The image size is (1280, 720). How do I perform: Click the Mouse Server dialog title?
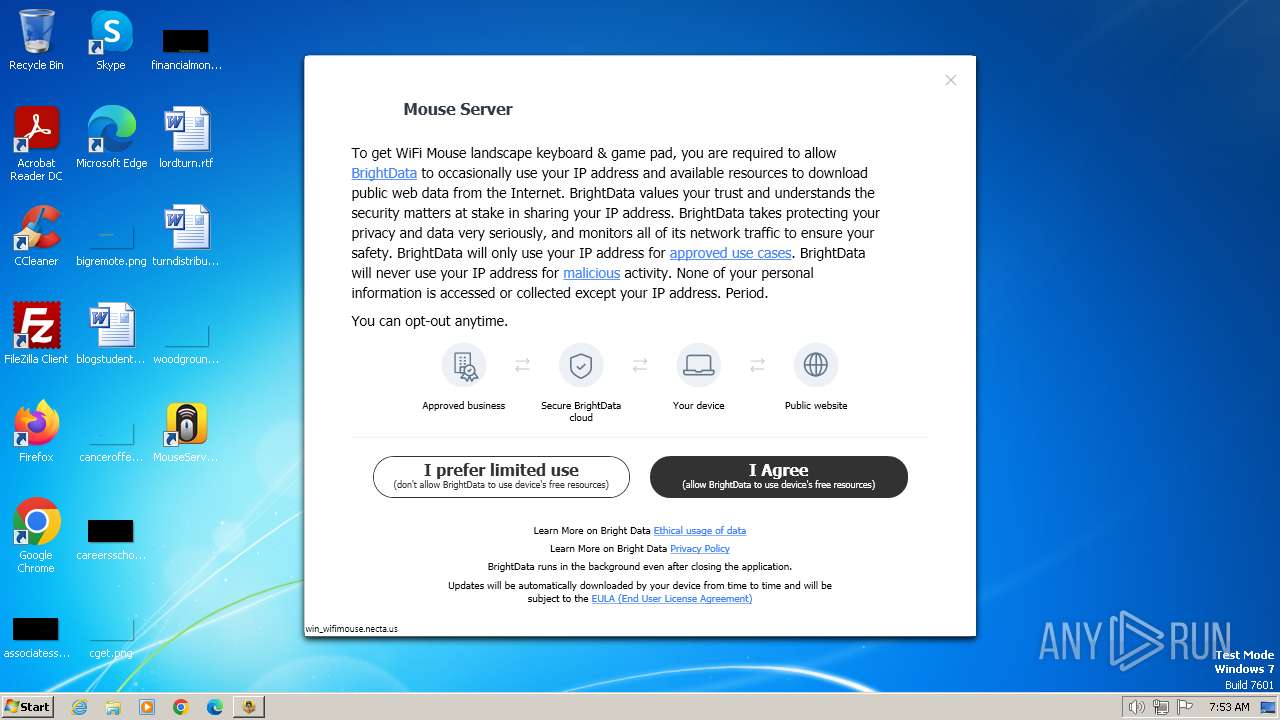tap(458, 109)
